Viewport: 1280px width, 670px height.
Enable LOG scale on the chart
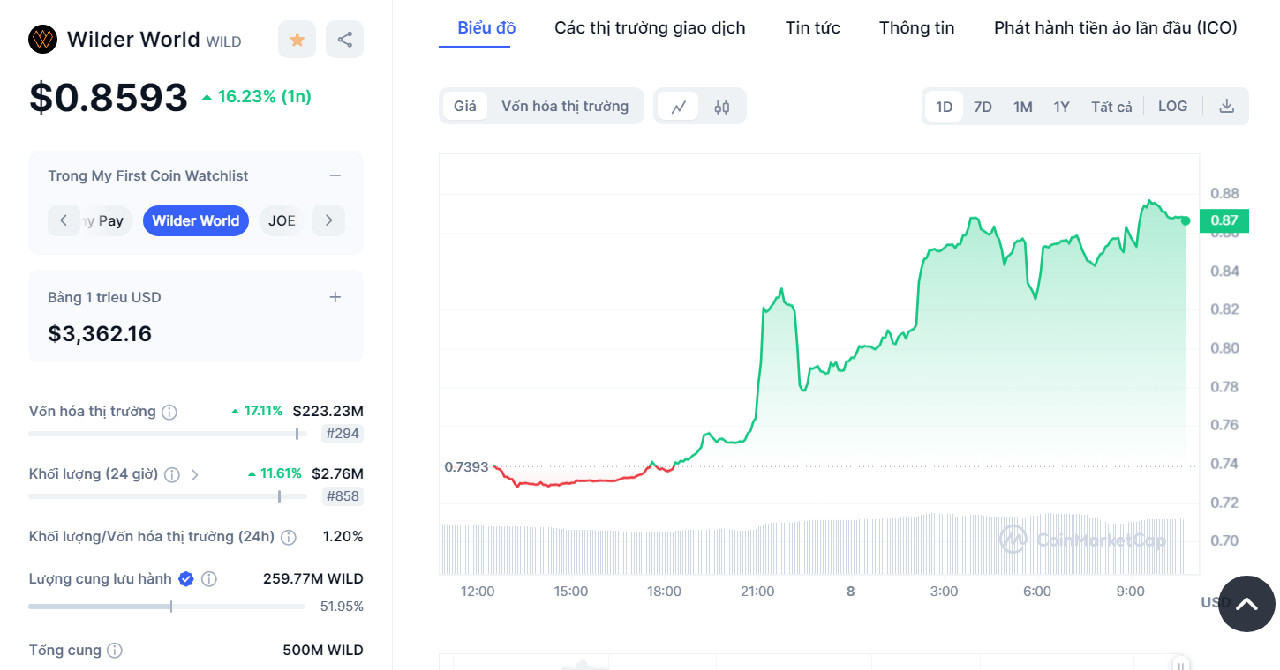(x=1172, y=105)
